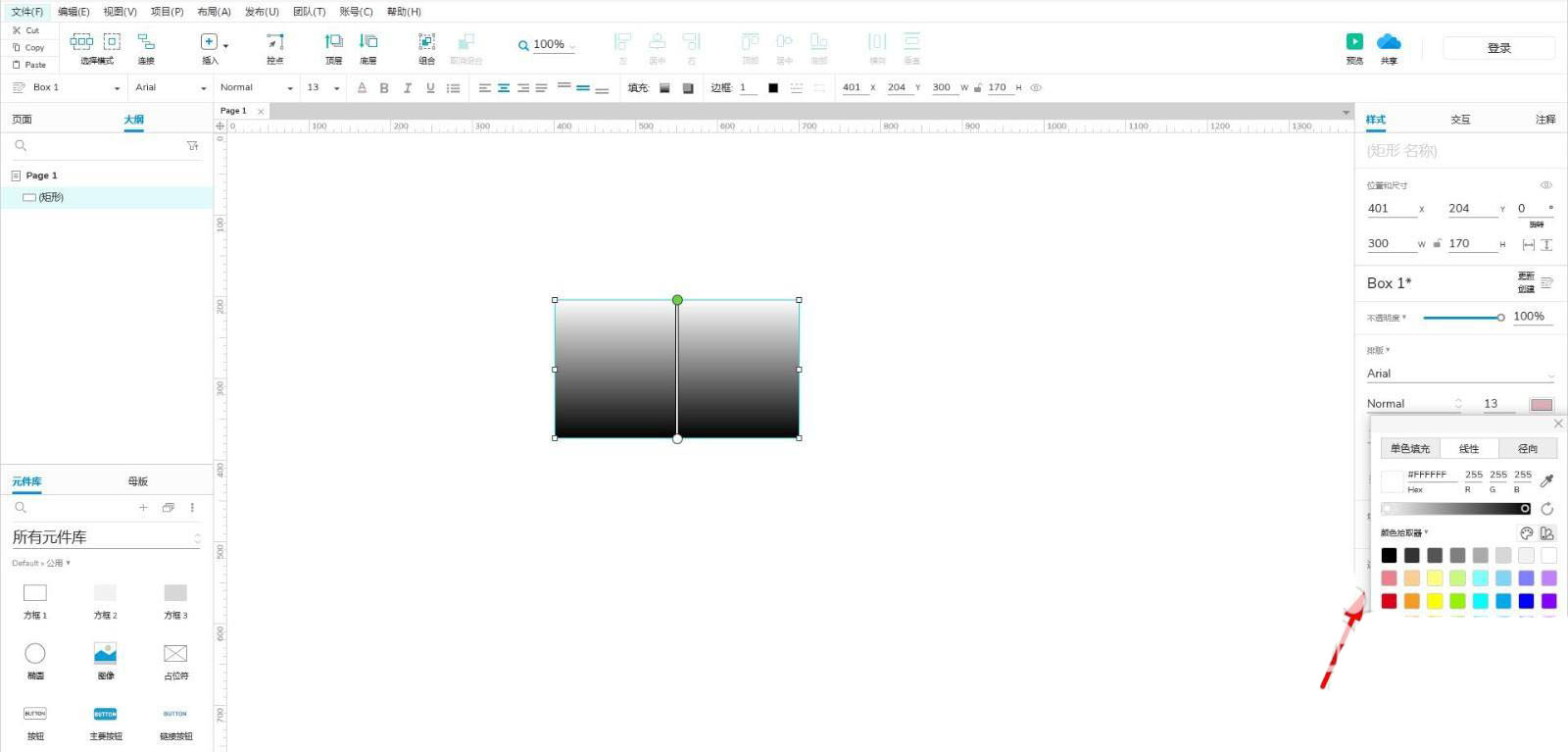Open the insert tool dropdown arrow

tap(226, 46)
